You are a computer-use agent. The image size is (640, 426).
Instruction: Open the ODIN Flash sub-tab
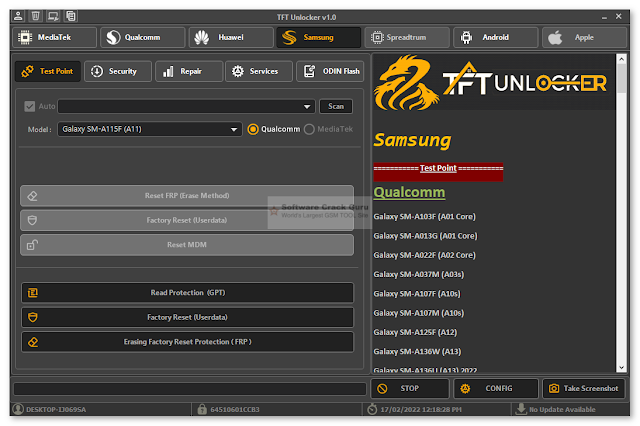click(330, 71)
